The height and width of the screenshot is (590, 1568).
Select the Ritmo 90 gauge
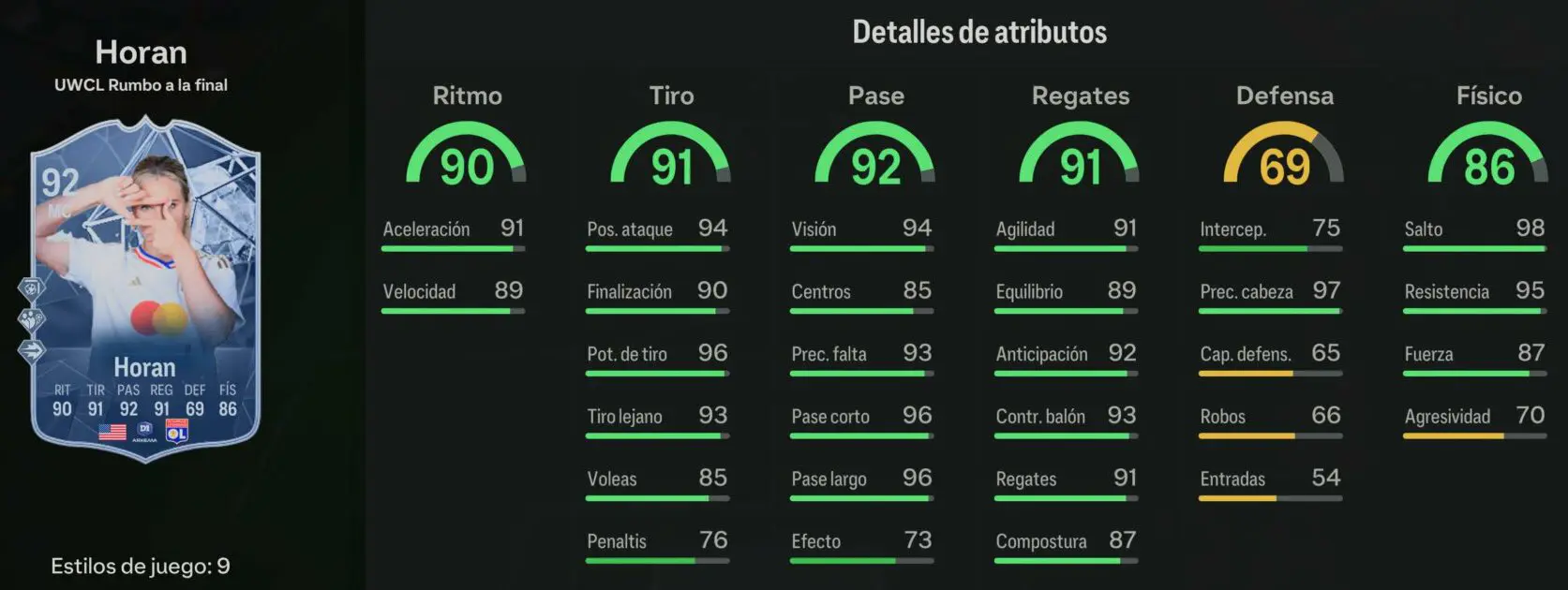(x=466, y=155)
